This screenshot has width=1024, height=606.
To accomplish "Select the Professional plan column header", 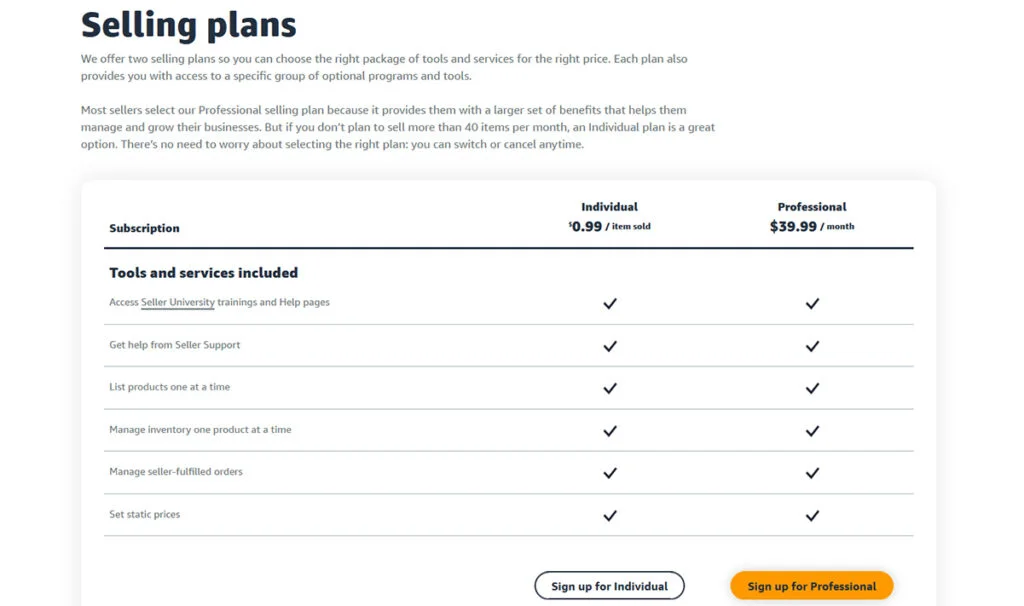I will point(812,207).
